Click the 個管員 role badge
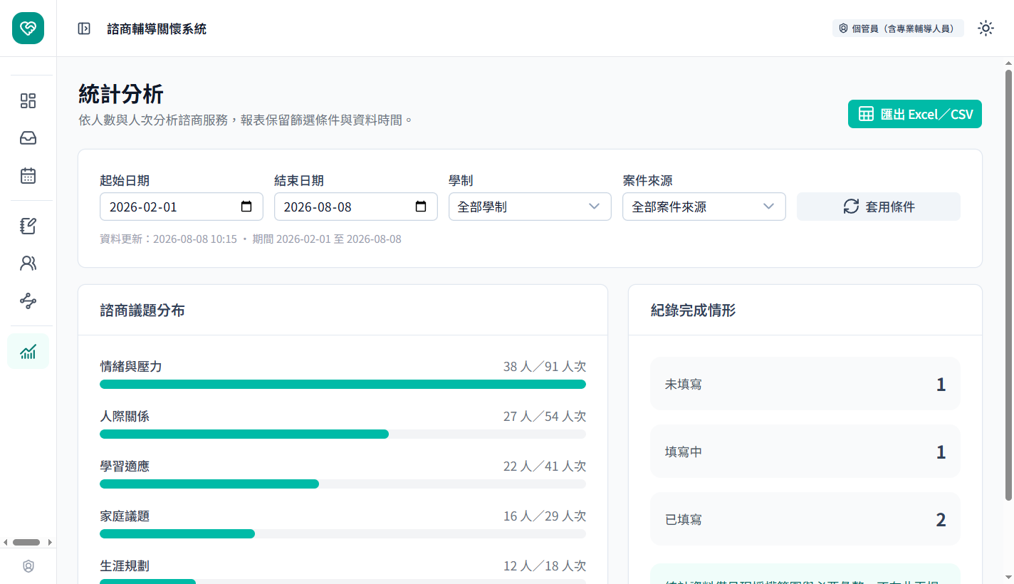 (898, 28)
